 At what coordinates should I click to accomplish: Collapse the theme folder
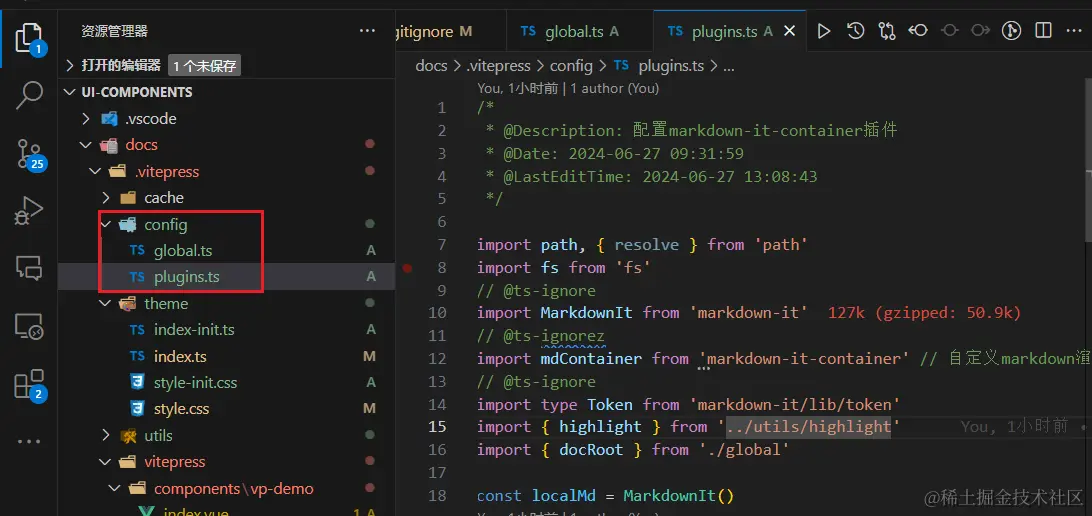[105, 304]
